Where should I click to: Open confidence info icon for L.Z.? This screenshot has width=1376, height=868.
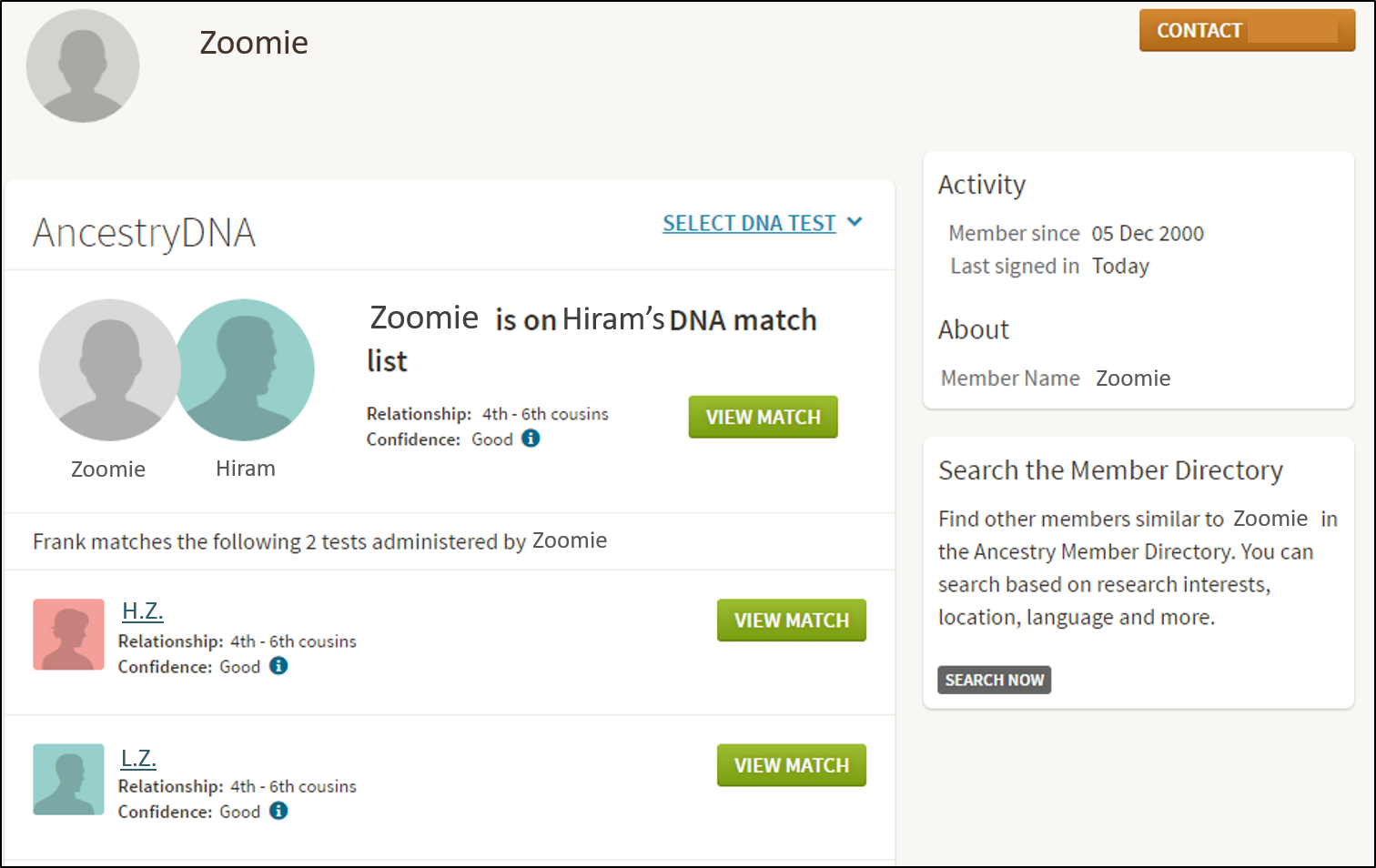(278, 811)
